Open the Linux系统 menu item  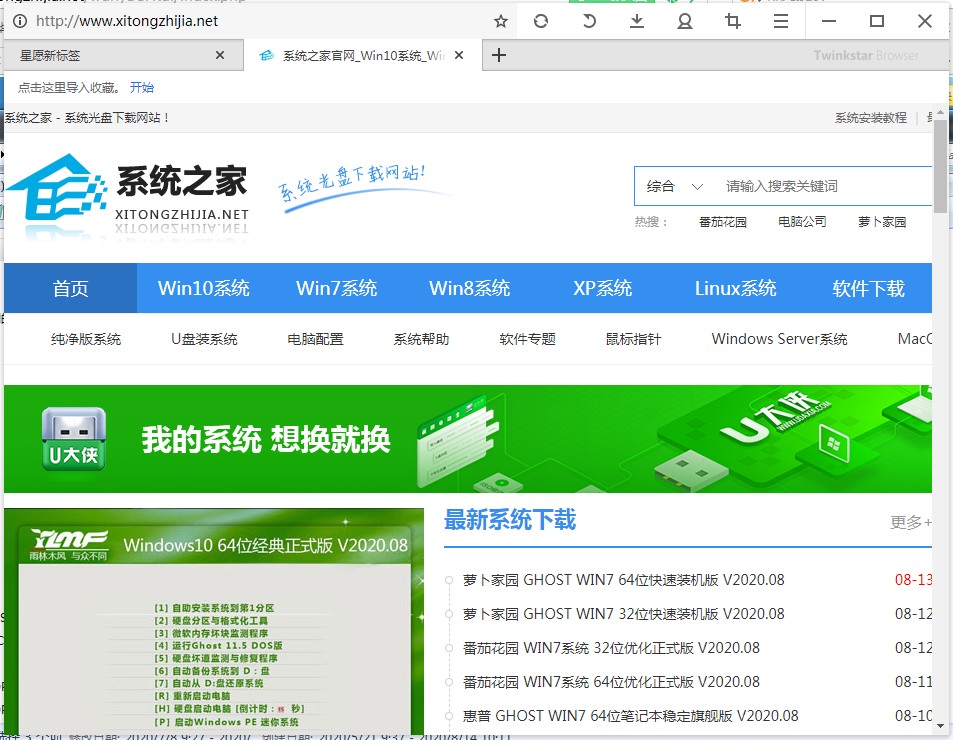[x=735, y=288]
